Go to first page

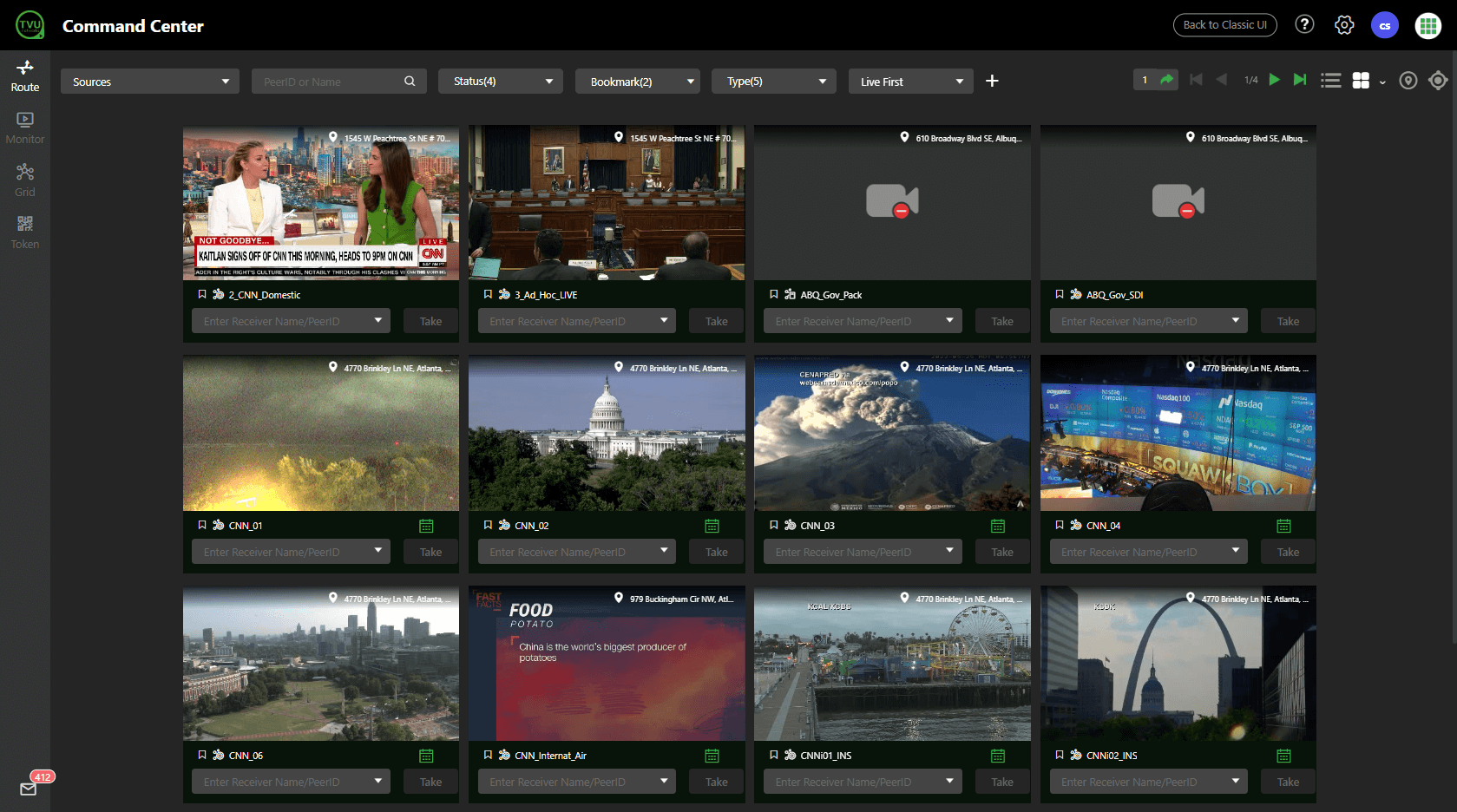tap(1196, 80)
